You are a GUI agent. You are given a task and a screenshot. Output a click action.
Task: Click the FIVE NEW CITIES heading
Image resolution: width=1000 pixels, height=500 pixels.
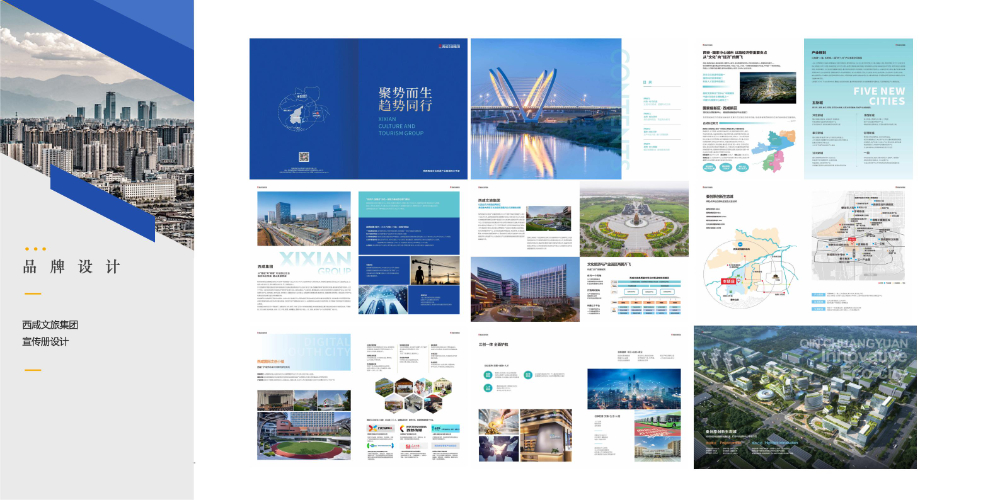[879, 96]
